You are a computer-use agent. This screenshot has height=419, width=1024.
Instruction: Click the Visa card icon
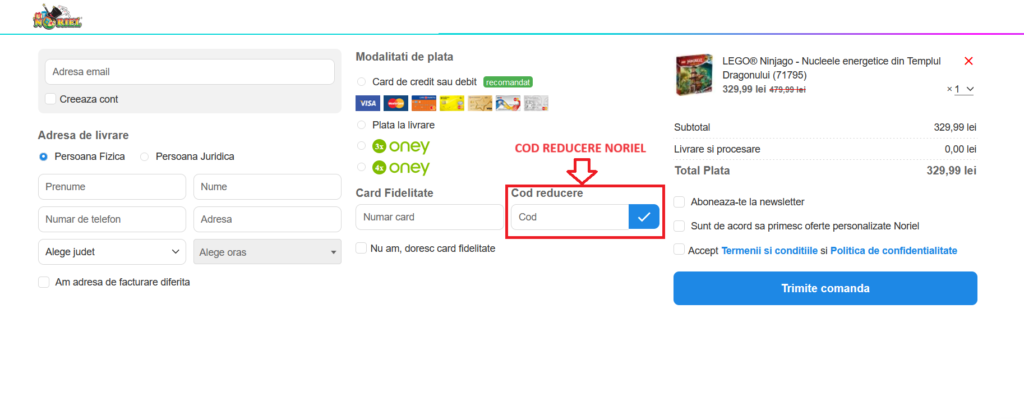(367, 103)
